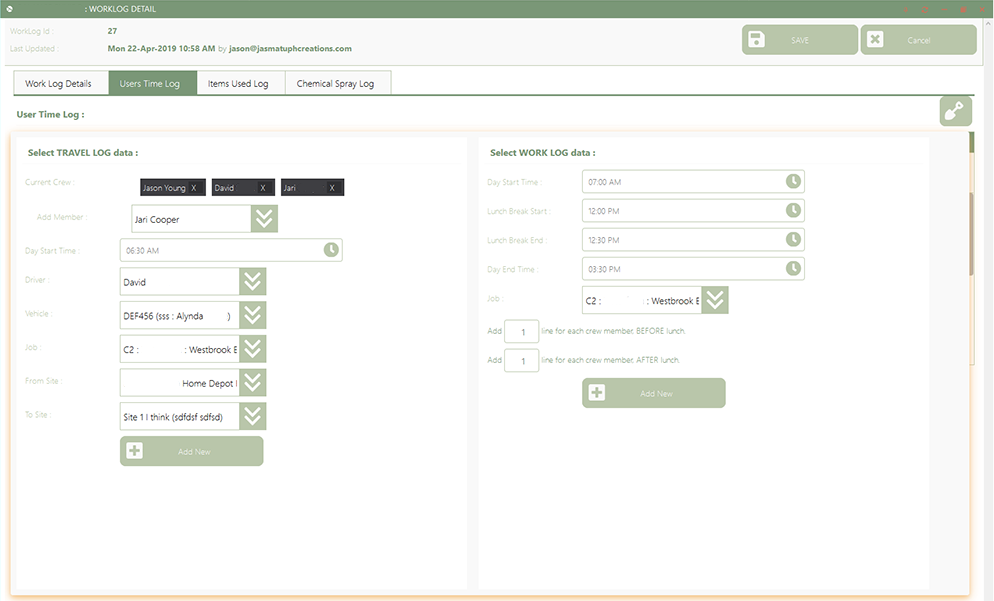The height and width of the screenshot is (601, 994).
Task: Expand the Driver dropdown
Action: (252, 281)
